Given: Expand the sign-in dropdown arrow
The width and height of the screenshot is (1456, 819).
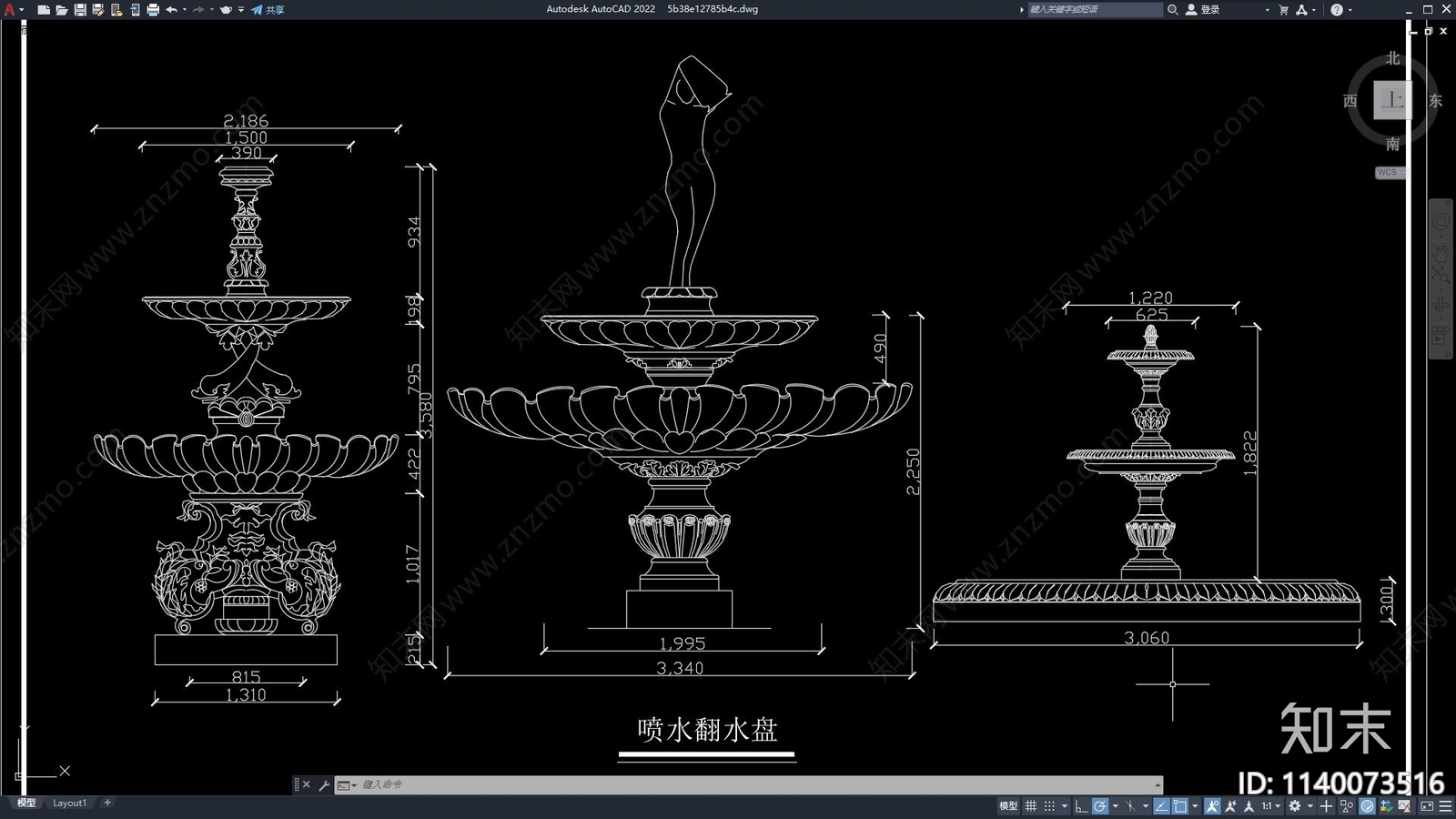Looking at the screenshot, I should 1267,10.
